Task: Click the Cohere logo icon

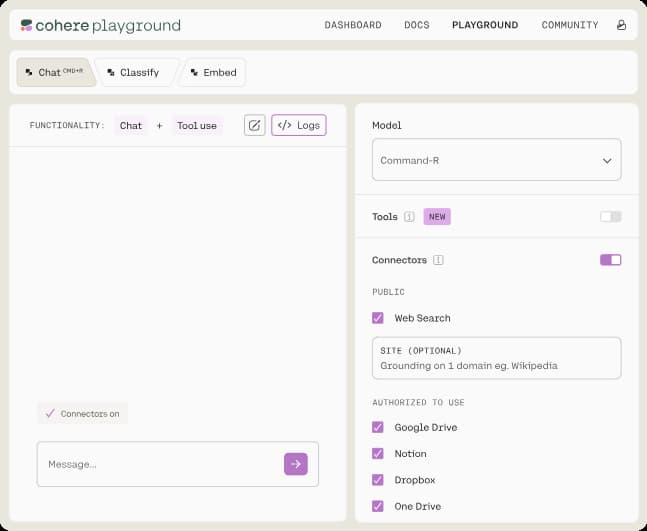Action: coord(26,25)
